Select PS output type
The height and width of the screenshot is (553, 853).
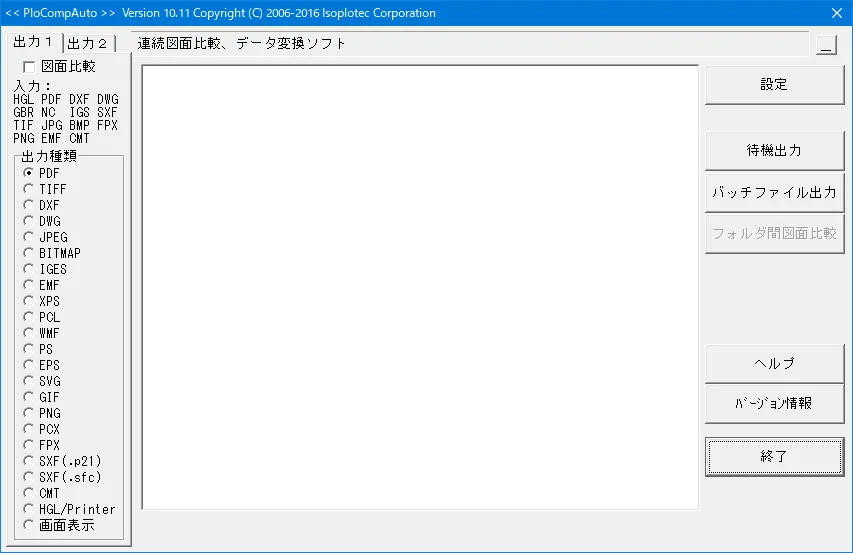pyautogui.click(x=38, y=349)
